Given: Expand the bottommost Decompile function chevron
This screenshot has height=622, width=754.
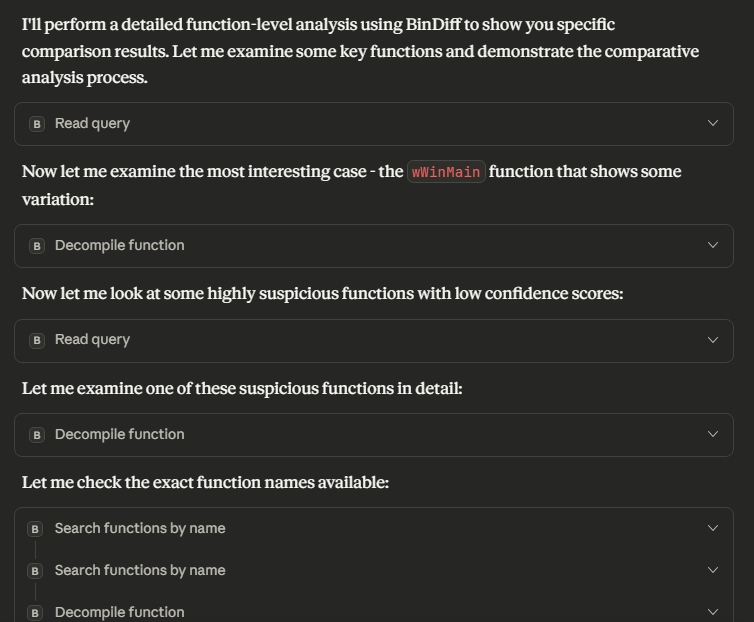Looking at the screenshot, I should (712, 612).
